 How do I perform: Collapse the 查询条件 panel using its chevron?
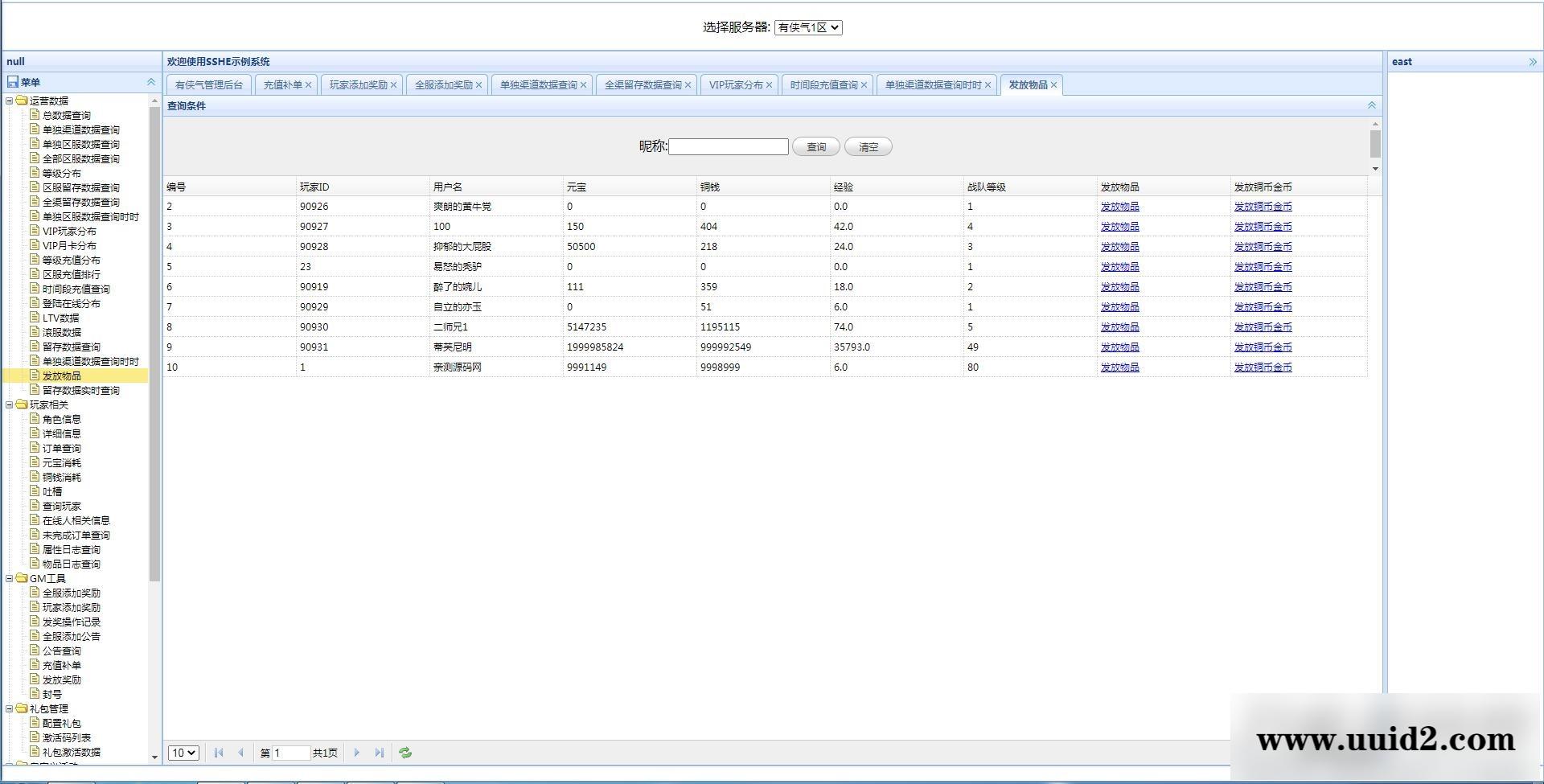(x=1371, y=105)
